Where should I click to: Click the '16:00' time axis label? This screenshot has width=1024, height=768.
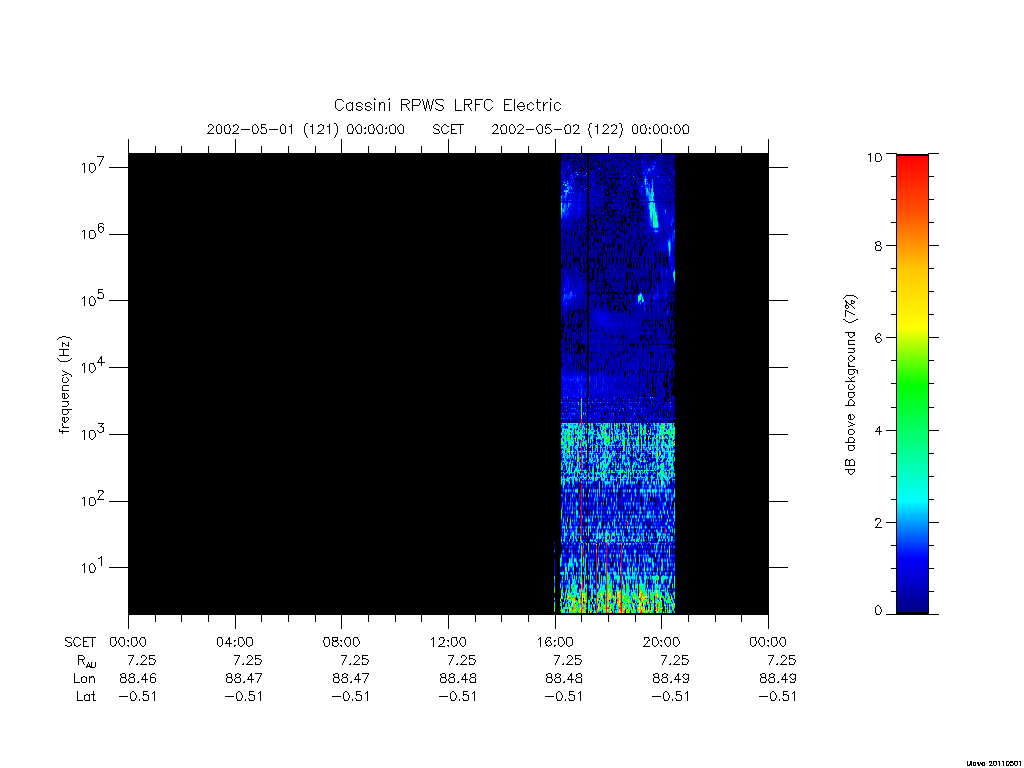555,642
